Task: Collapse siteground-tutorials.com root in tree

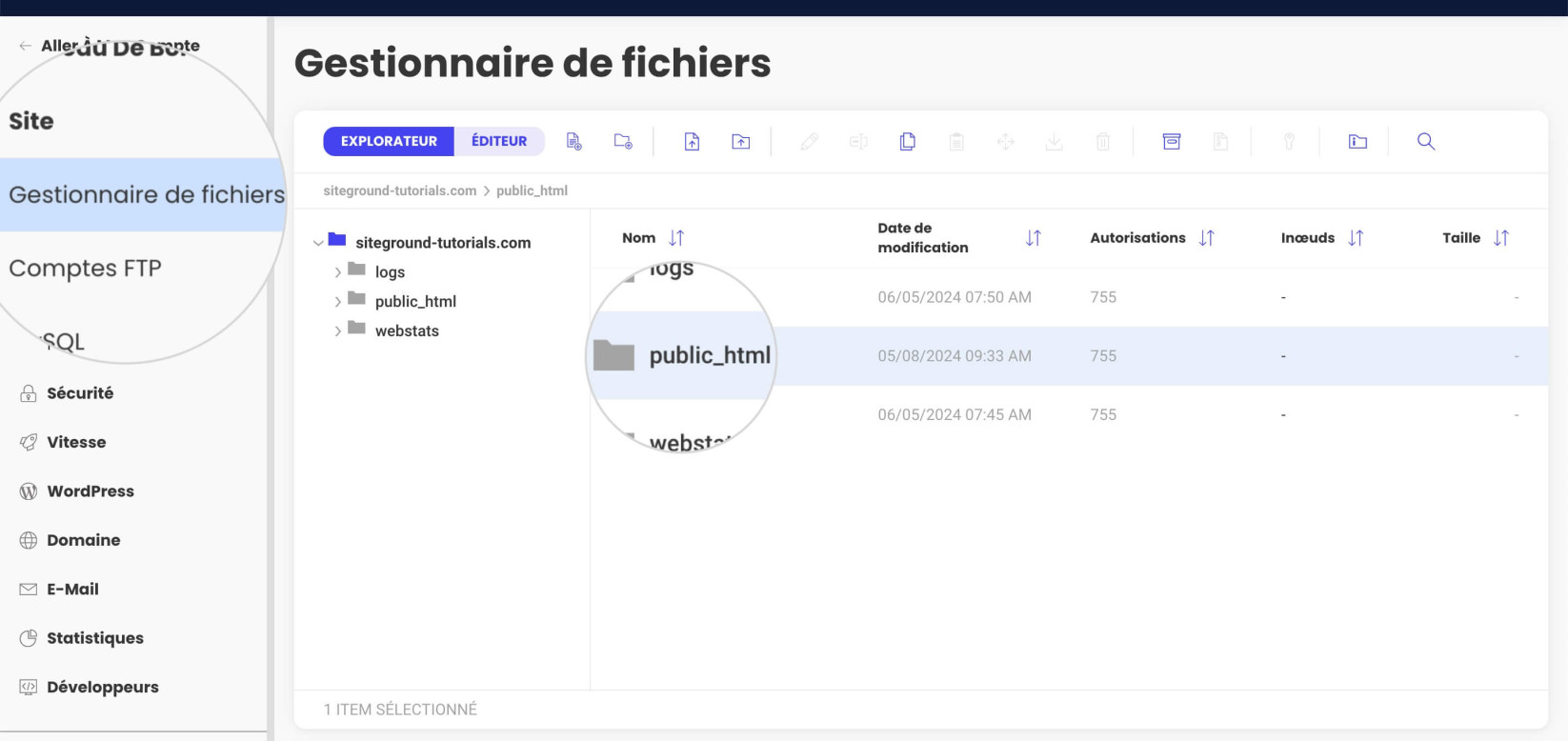Action: coord(318,243)
